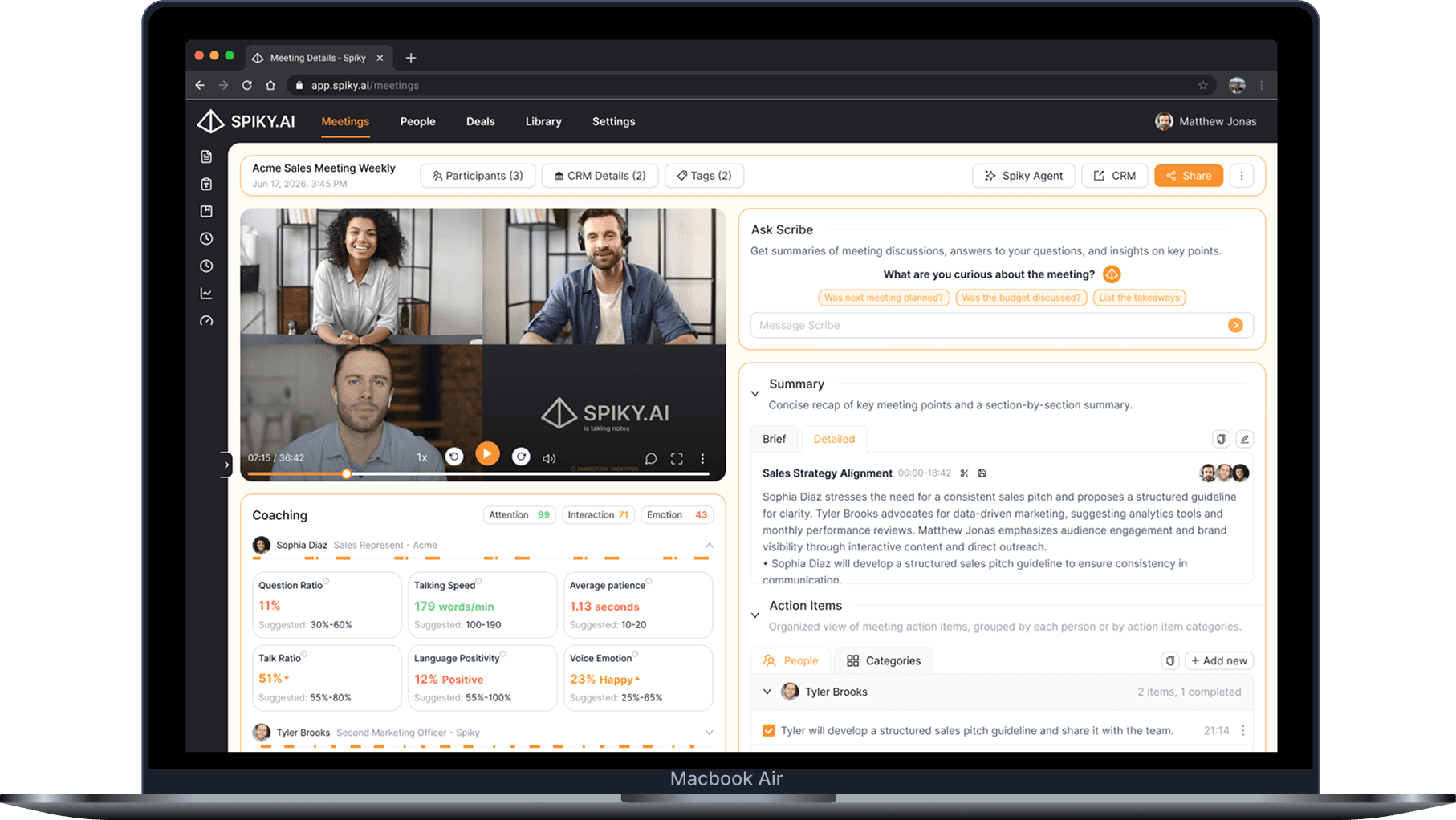Image resolution: width=1456 pixels, height=820 pixels.
Task: Open the CRM button
Action: pos(1114,176)
